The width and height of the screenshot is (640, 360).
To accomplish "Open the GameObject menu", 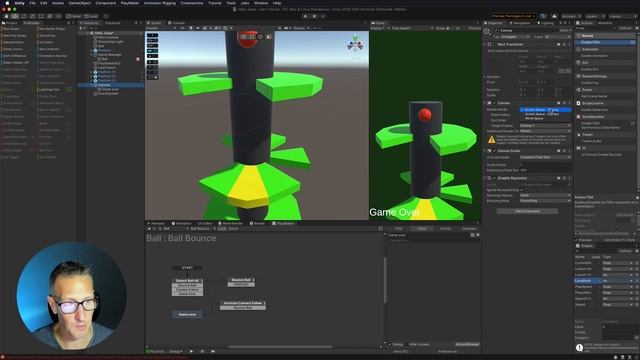I will 80,3.
